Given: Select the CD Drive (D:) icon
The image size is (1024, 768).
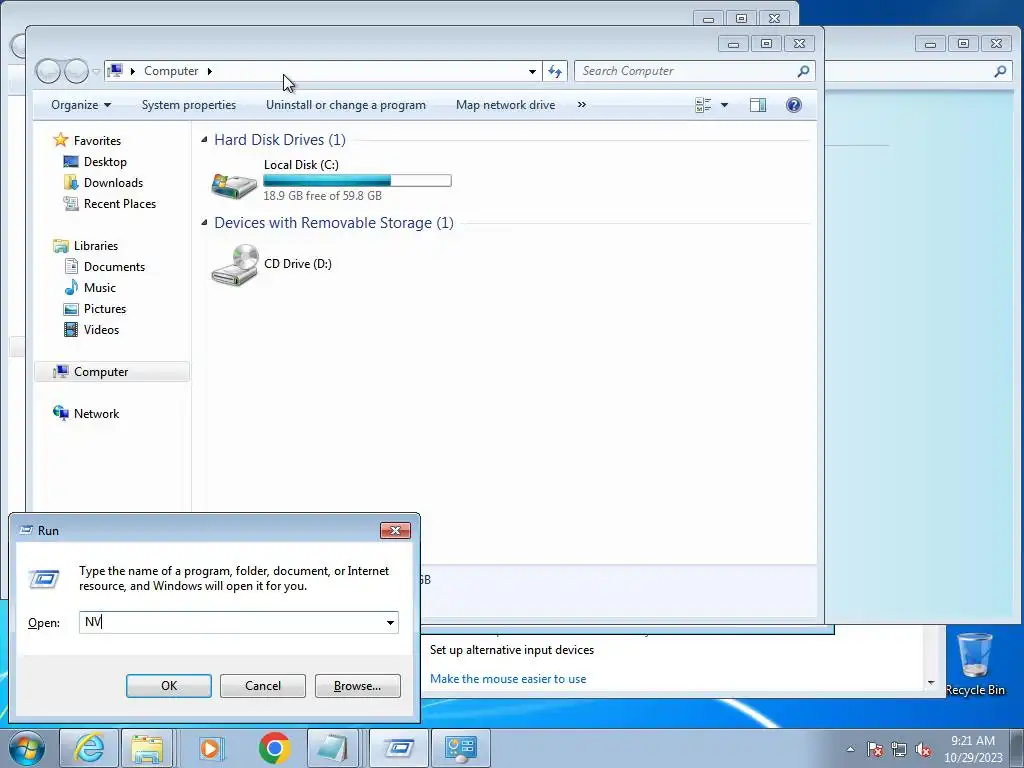Looking at the screenshot, I should point(234,264).
